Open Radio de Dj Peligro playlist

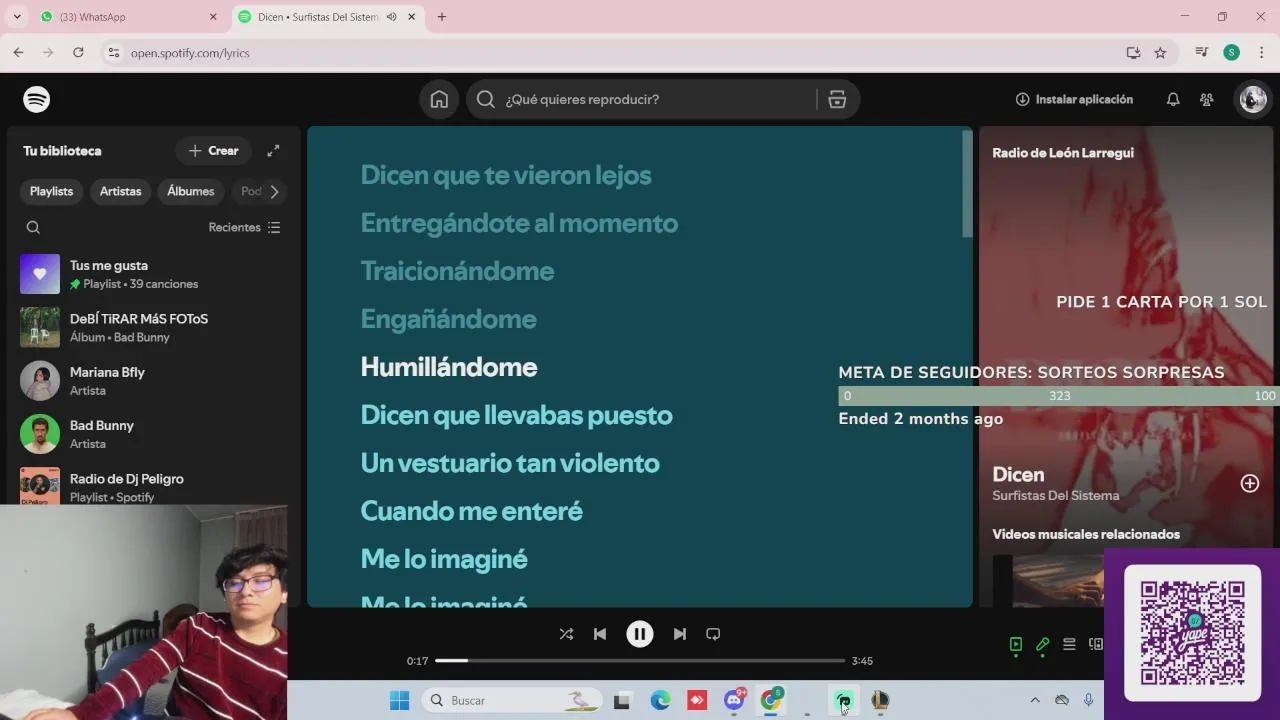(152, 486)
